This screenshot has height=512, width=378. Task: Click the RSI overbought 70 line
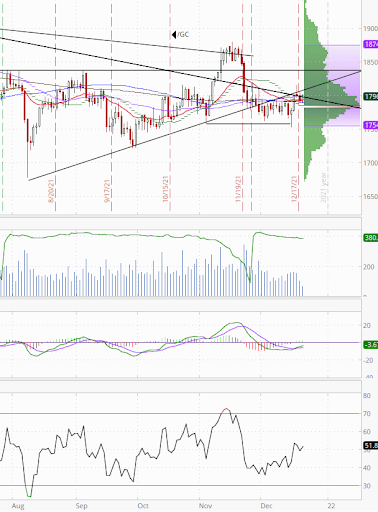[x=180, y=414]
